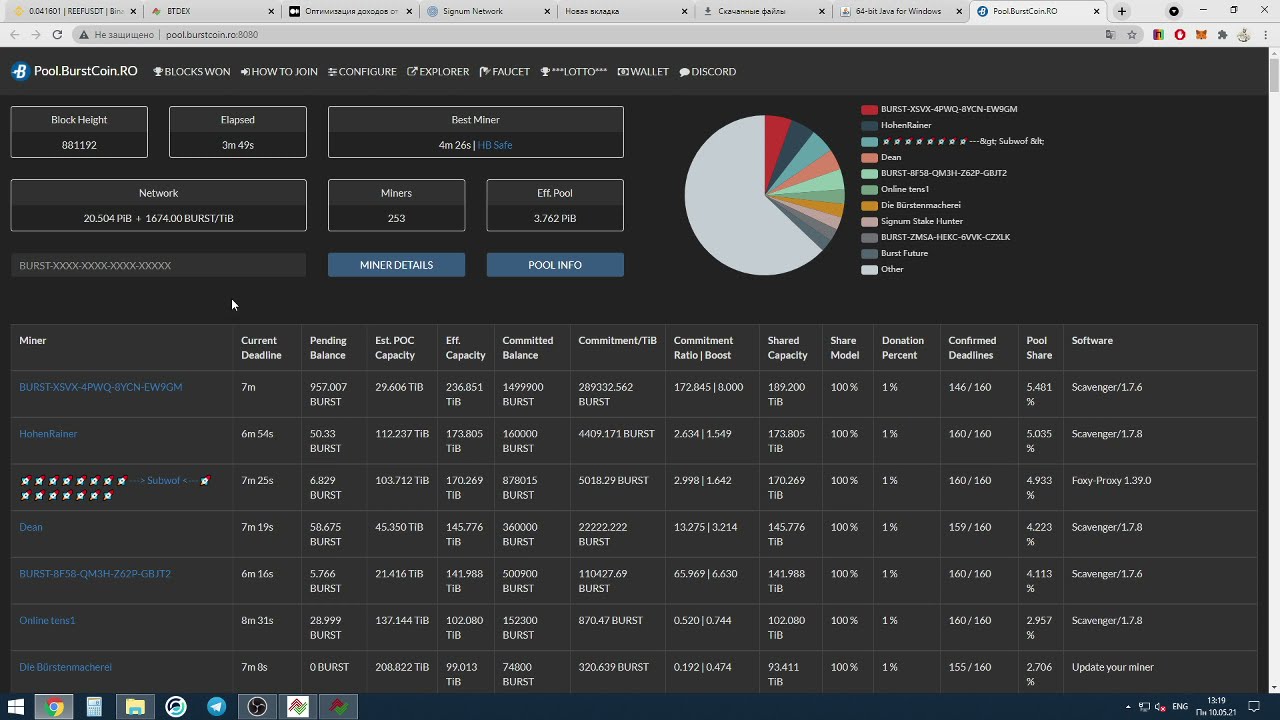Click the Miner Details button
The image size is (1280, 720).
coord(396,265)
